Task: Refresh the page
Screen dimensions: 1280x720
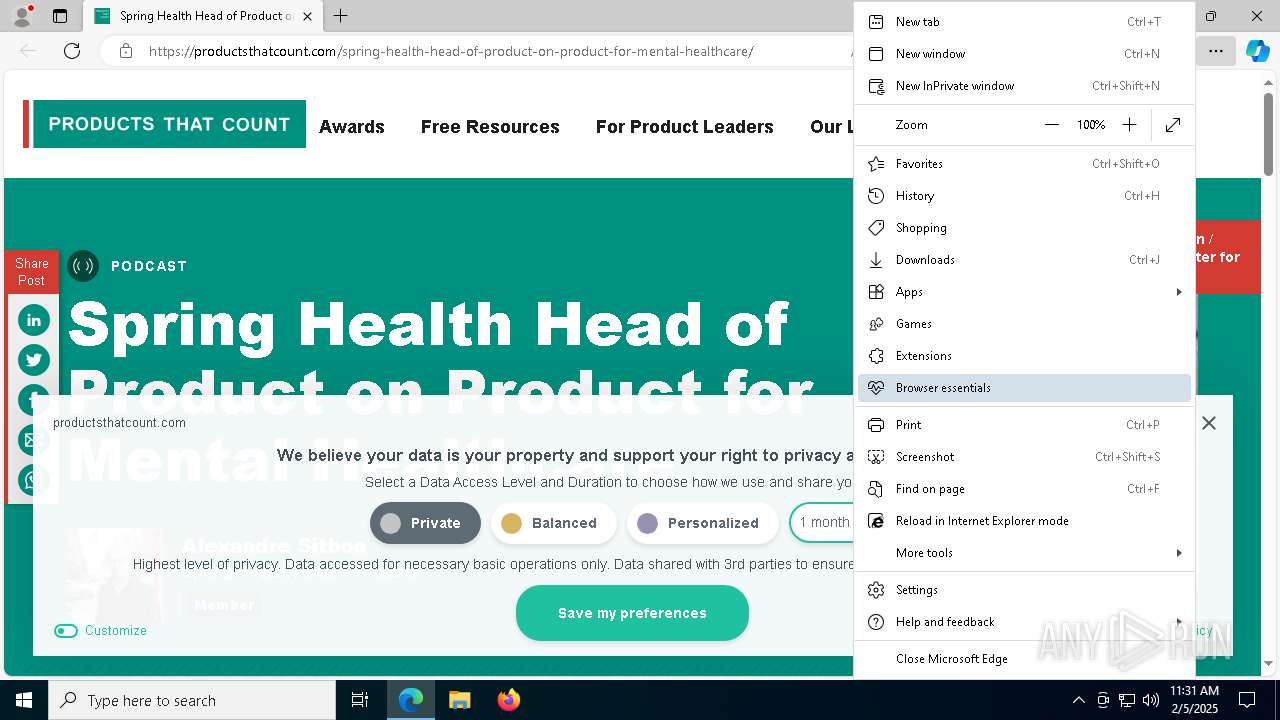Action: click(x=72, y=51)
